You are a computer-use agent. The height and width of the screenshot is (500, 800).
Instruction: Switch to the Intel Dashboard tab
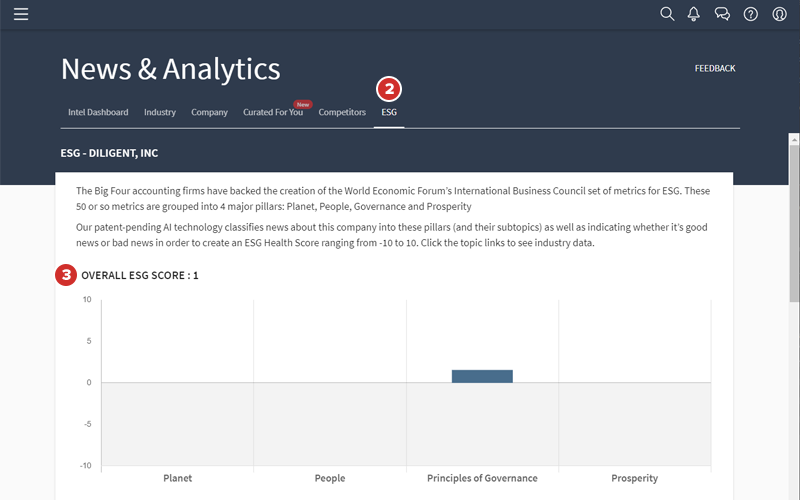(x=98, y=112)
